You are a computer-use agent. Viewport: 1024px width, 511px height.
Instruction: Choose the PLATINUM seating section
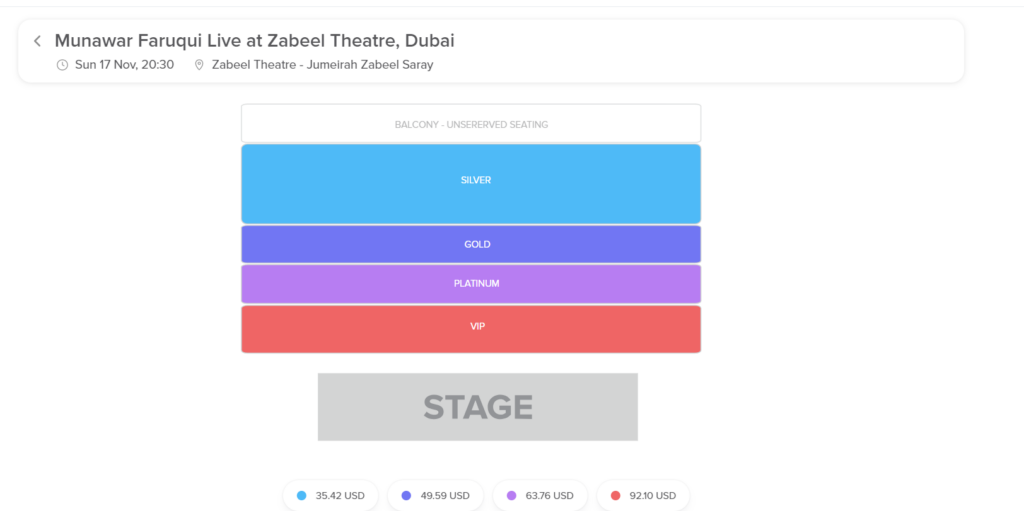pyautogui.click(x=471, y=284)
